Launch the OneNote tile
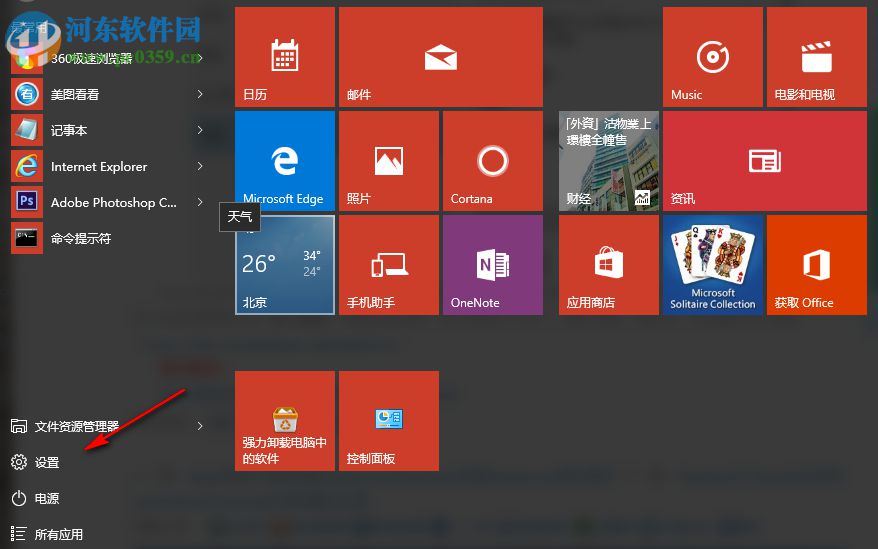 click(x=492, y=265)
